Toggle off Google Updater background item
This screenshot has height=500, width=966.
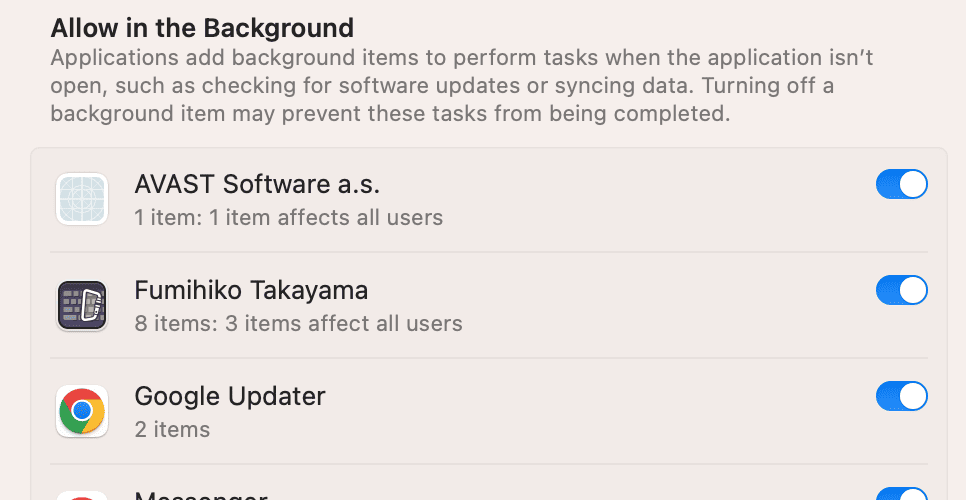(901, 397)
